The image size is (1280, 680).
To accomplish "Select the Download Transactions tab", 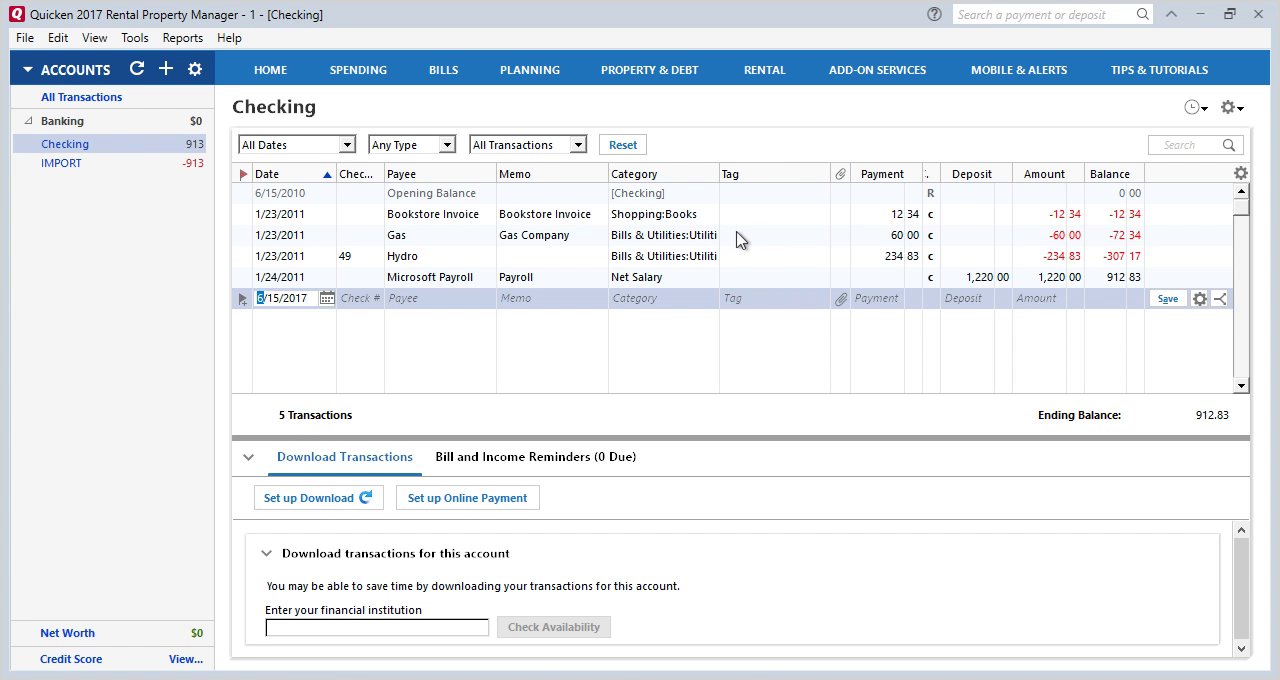I will pos(345,457).
